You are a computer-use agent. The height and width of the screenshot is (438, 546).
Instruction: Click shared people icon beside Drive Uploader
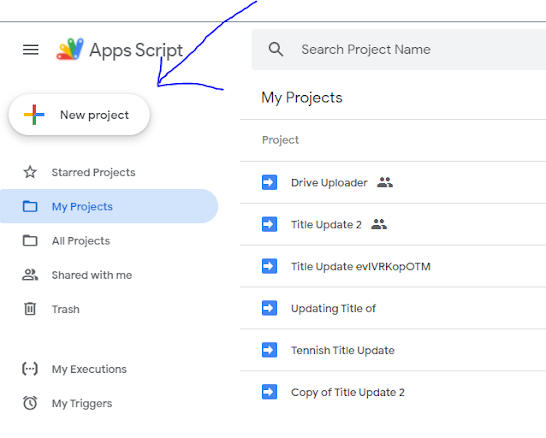385,182
